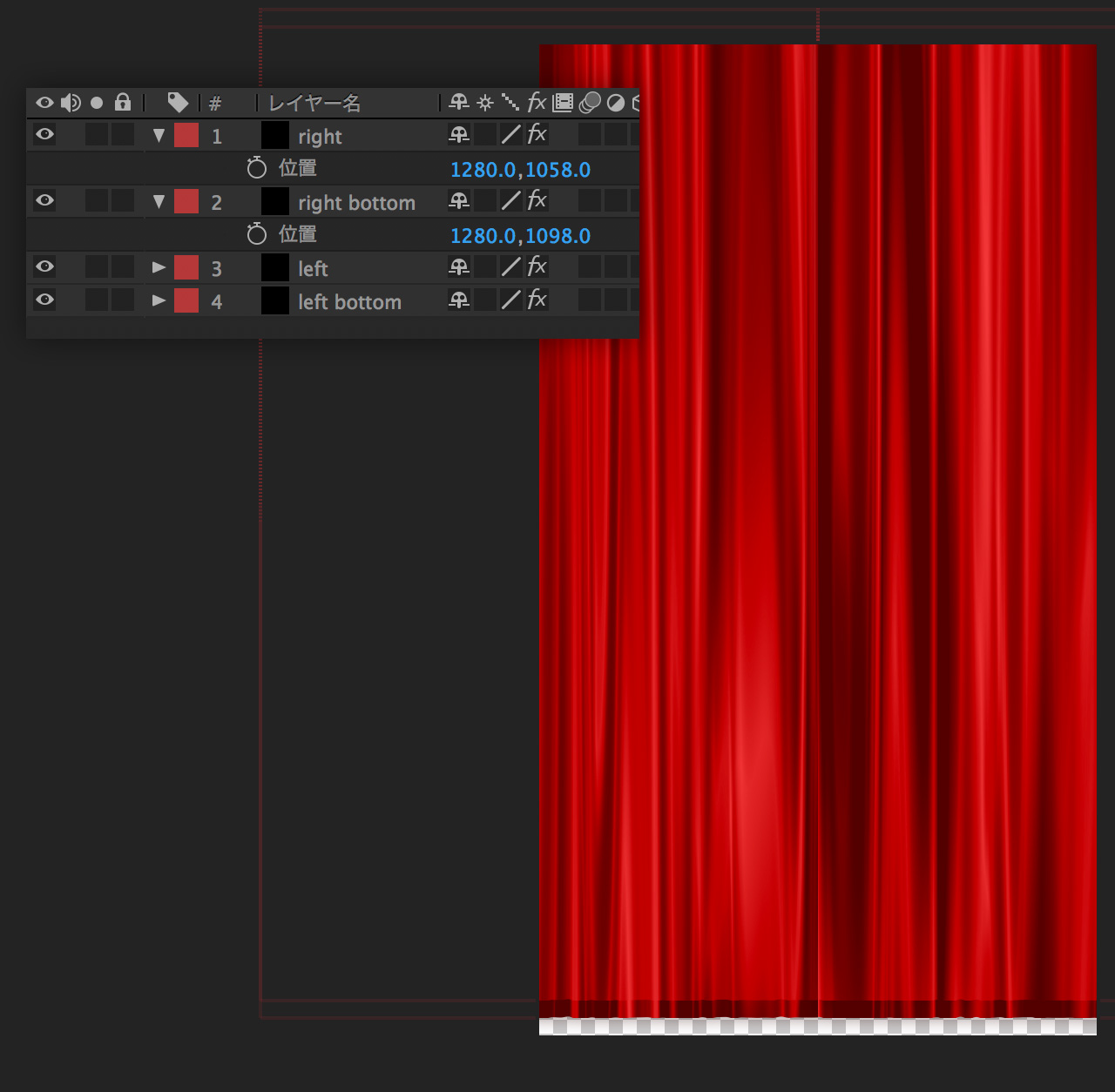Image resolution: width=1115 pixels, height=1092 pixels.
Task: Toggle visibility of the right bottom layer
Action: pos(44,201)
